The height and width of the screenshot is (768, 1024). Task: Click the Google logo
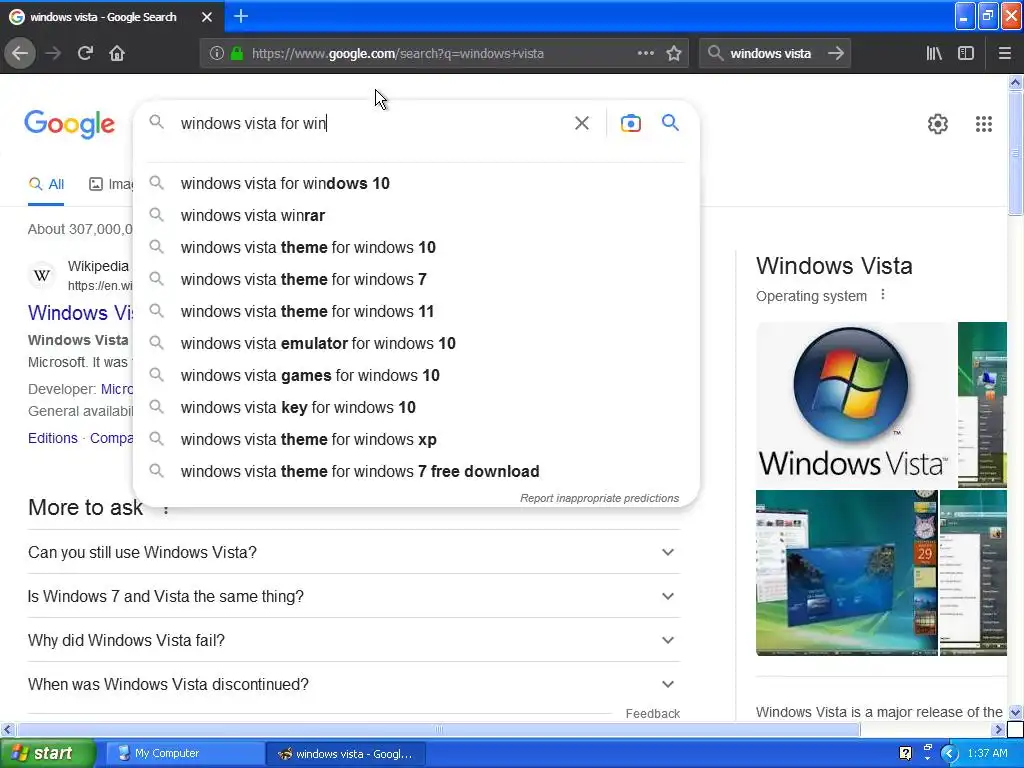(69, 123)
